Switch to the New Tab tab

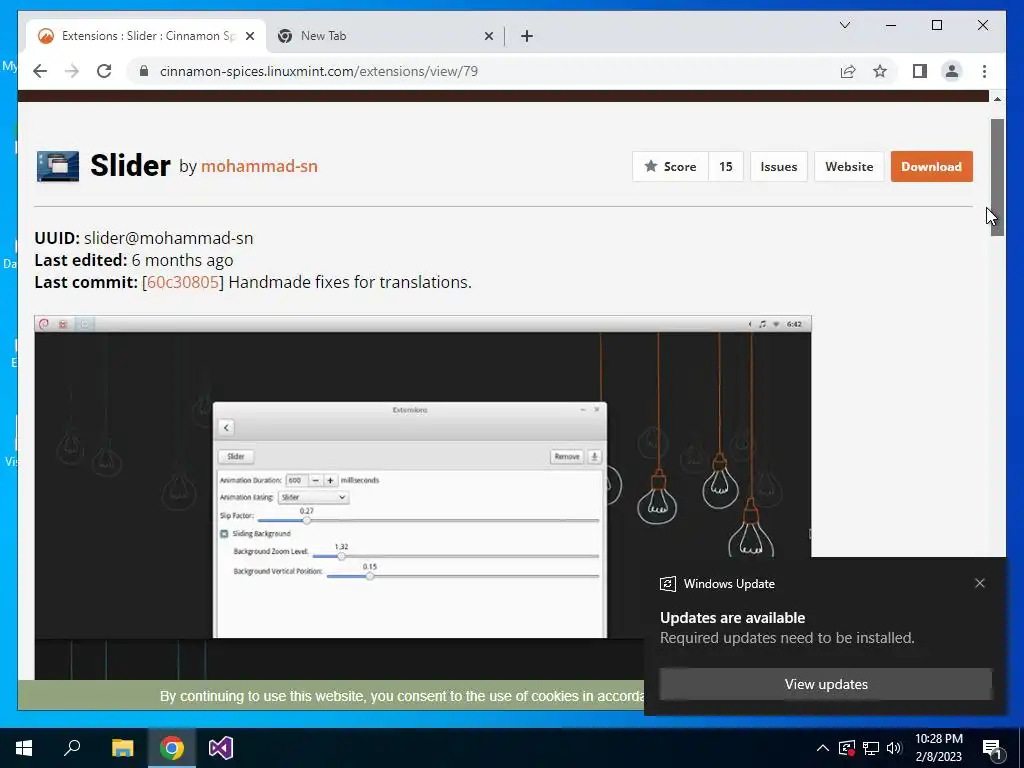click(385, 36)
